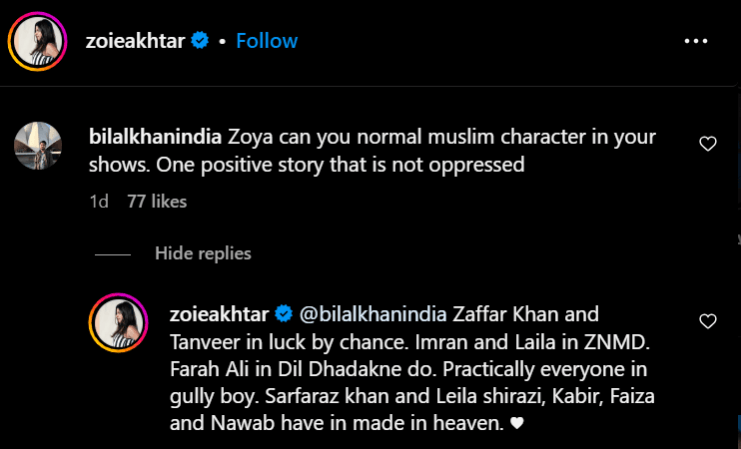The height and width of the screenshot is (449, 741).
Task: Like zoieakhtar's reply with the heart icon
Action: [x=708, y=321]
